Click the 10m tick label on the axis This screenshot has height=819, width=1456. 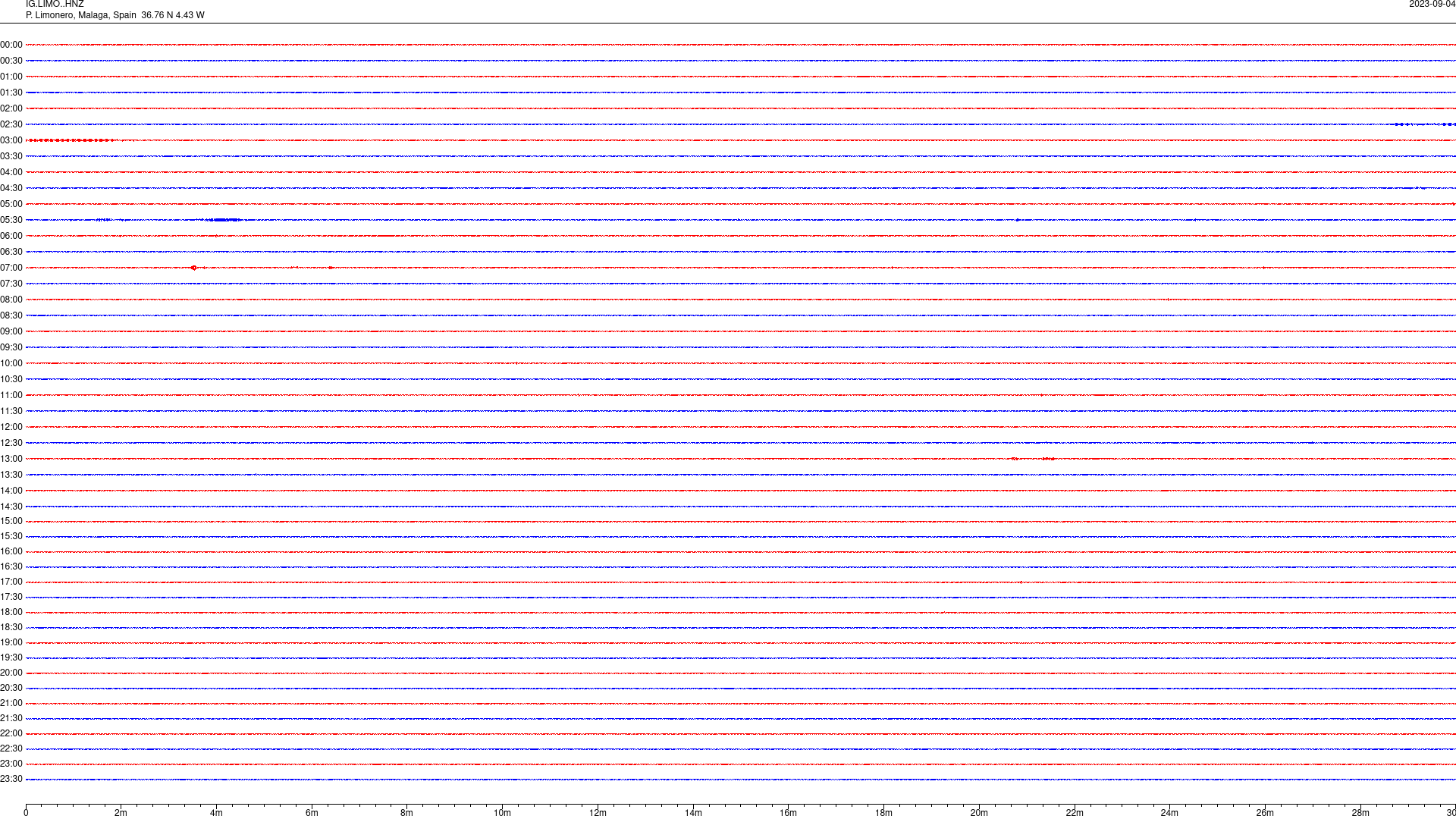click(x=502, y=813)
